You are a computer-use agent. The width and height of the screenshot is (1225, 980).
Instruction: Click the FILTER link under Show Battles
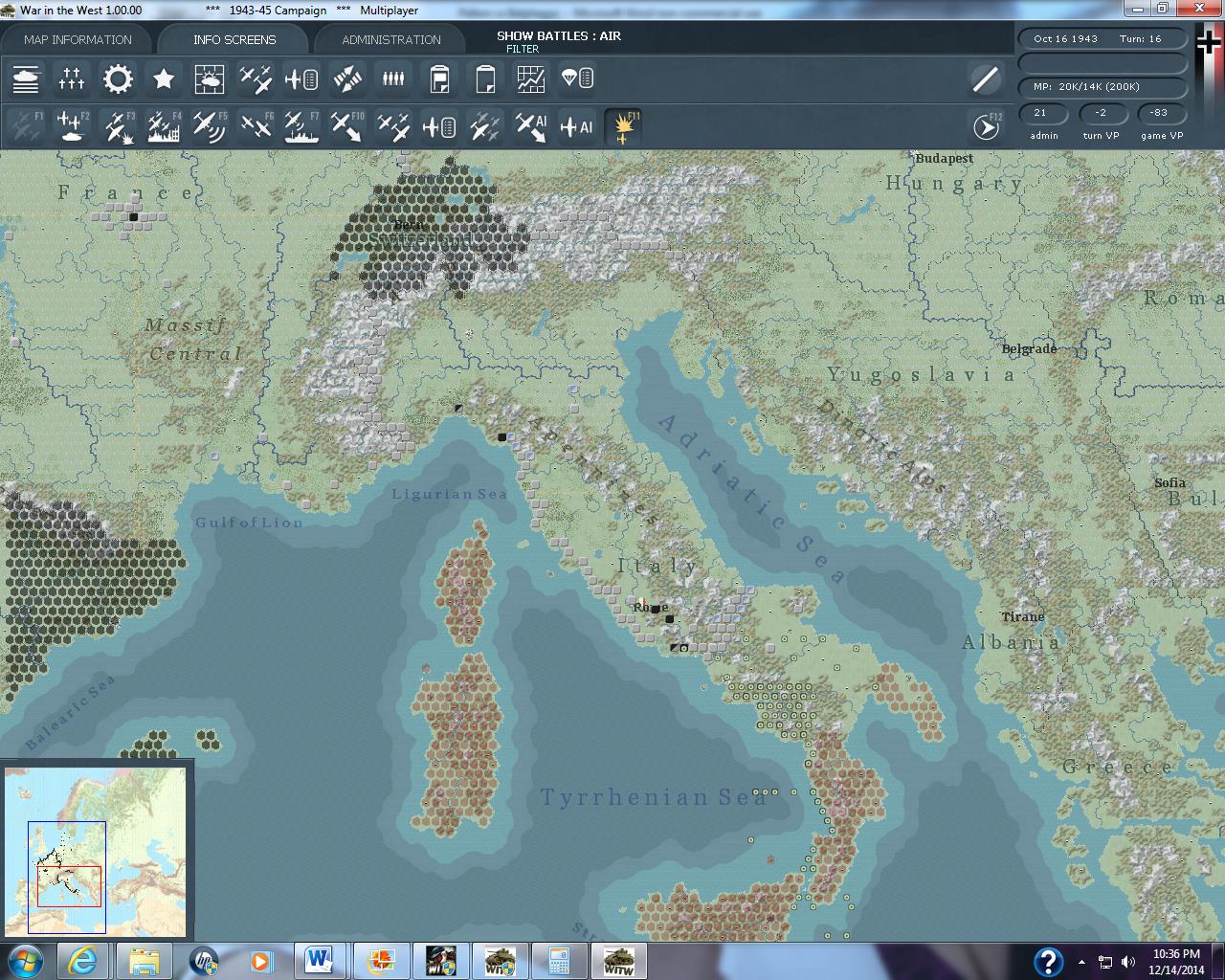click(x=523, y=49)
